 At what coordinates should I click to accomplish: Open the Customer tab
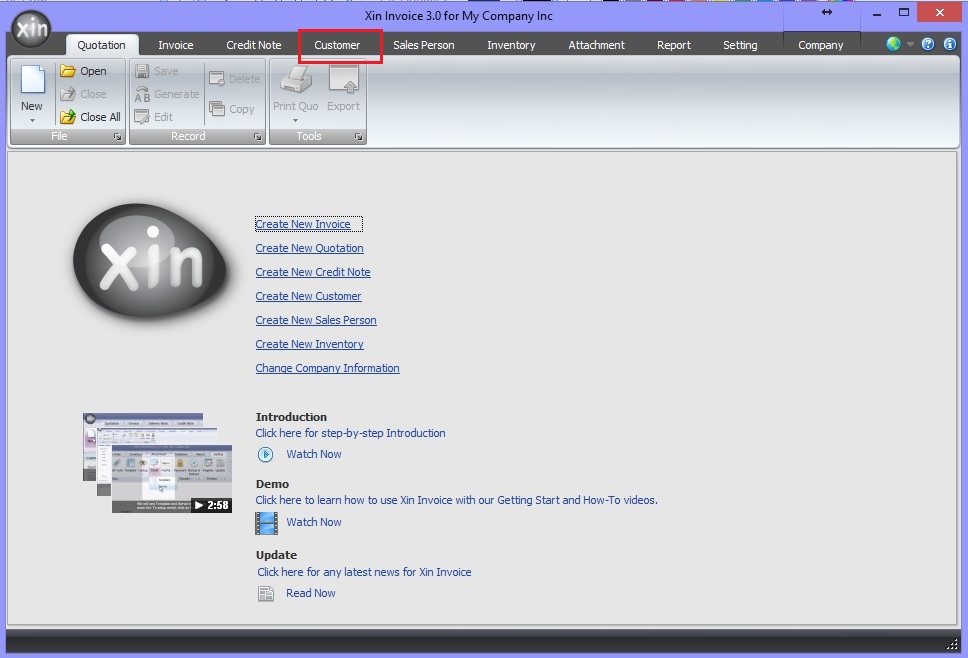[337, 45]
